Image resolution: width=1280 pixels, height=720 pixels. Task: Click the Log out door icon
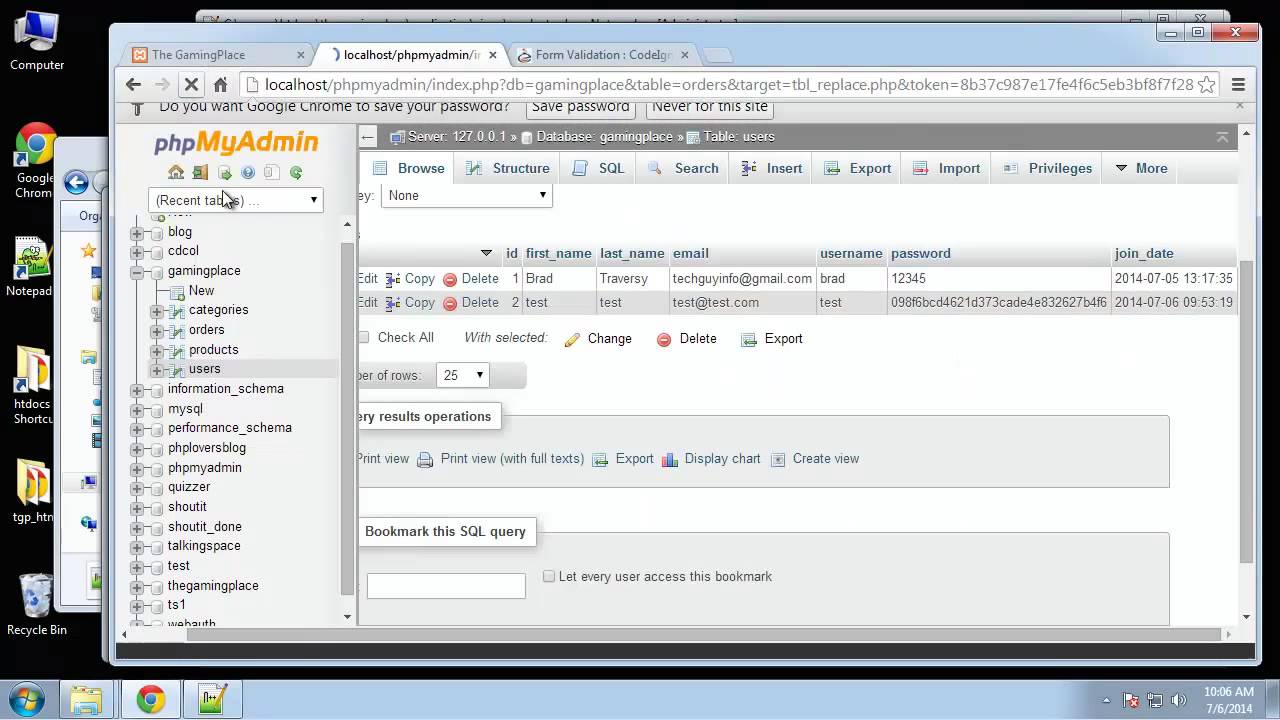(200, 172)
